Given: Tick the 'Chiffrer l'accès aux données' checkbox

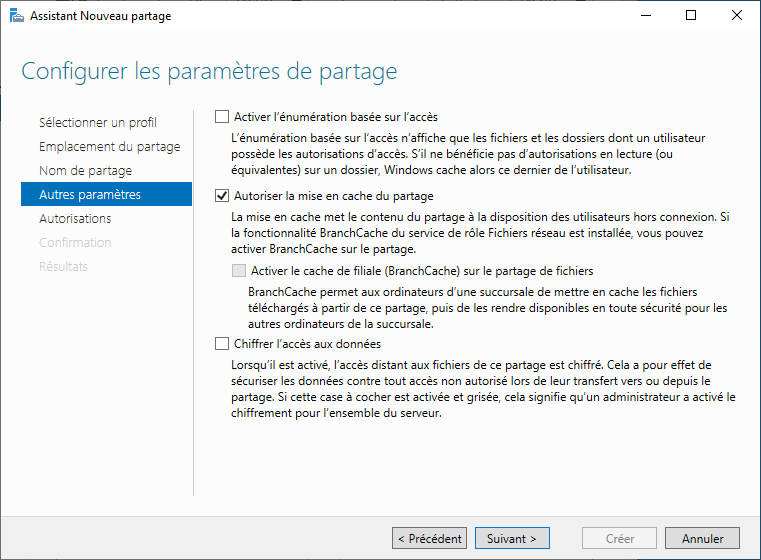Looking at the screenshot, I should tap(222, 344).
